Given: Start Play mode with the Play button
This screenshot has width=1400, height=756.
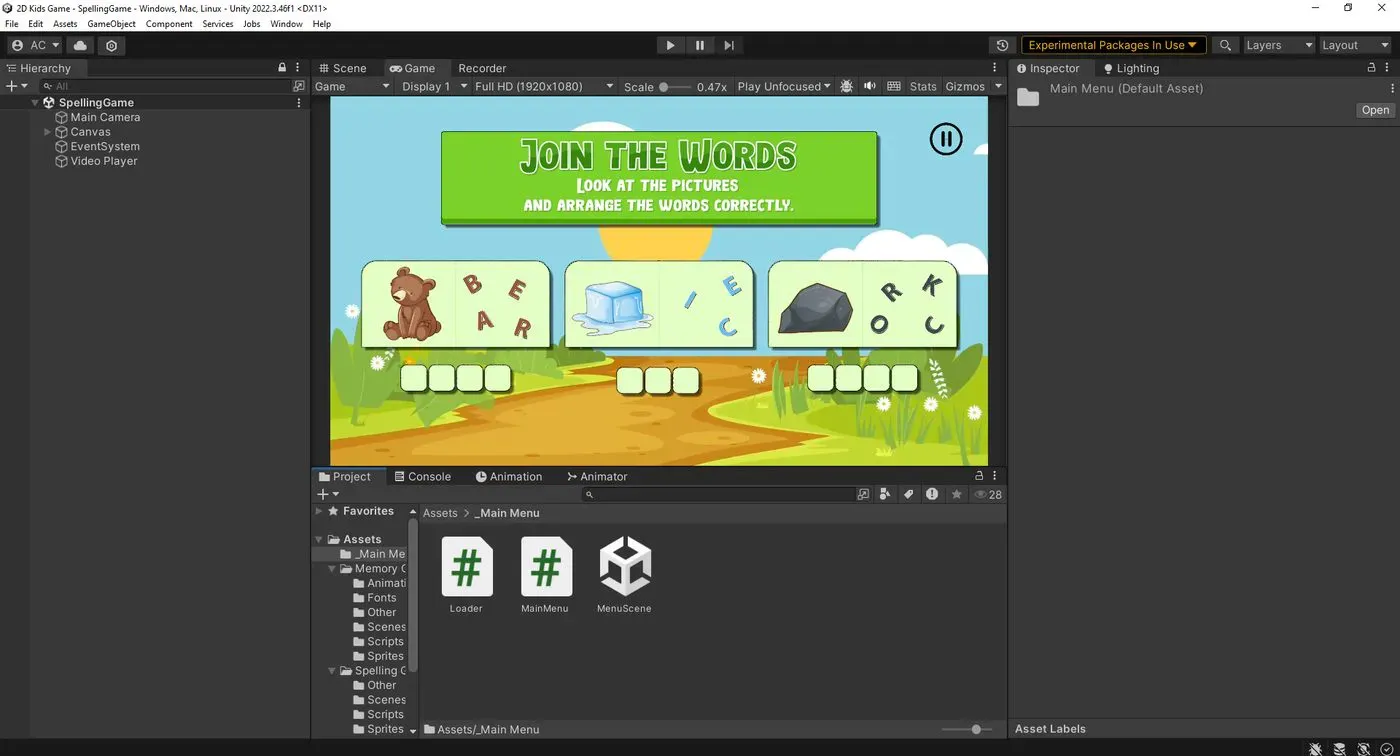Looking at the screenshot, I should click(x=670, y=45).
